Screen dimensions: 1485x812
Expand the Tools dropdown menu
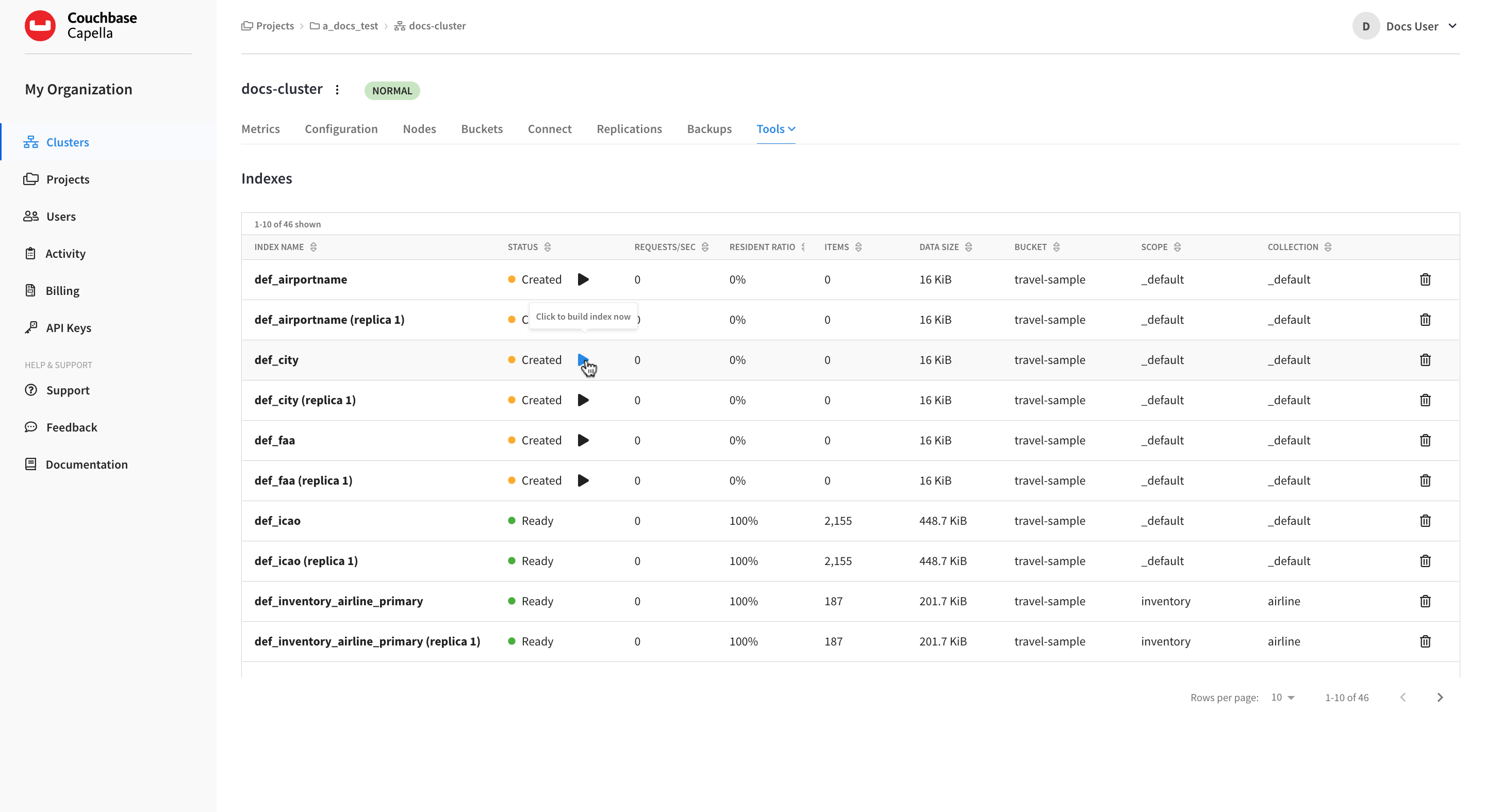(x=775, y=128)
